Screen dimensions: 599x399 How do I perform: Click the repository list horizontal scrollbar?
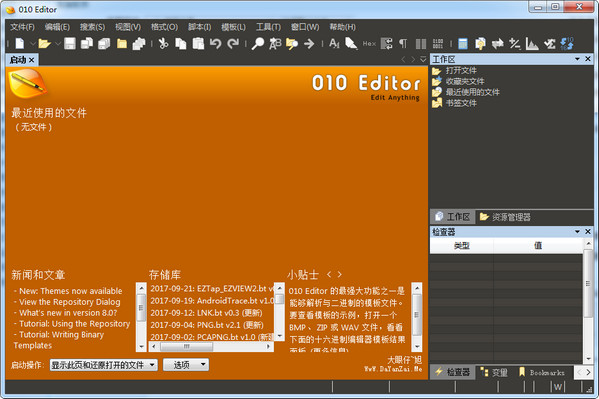[211, 346]
